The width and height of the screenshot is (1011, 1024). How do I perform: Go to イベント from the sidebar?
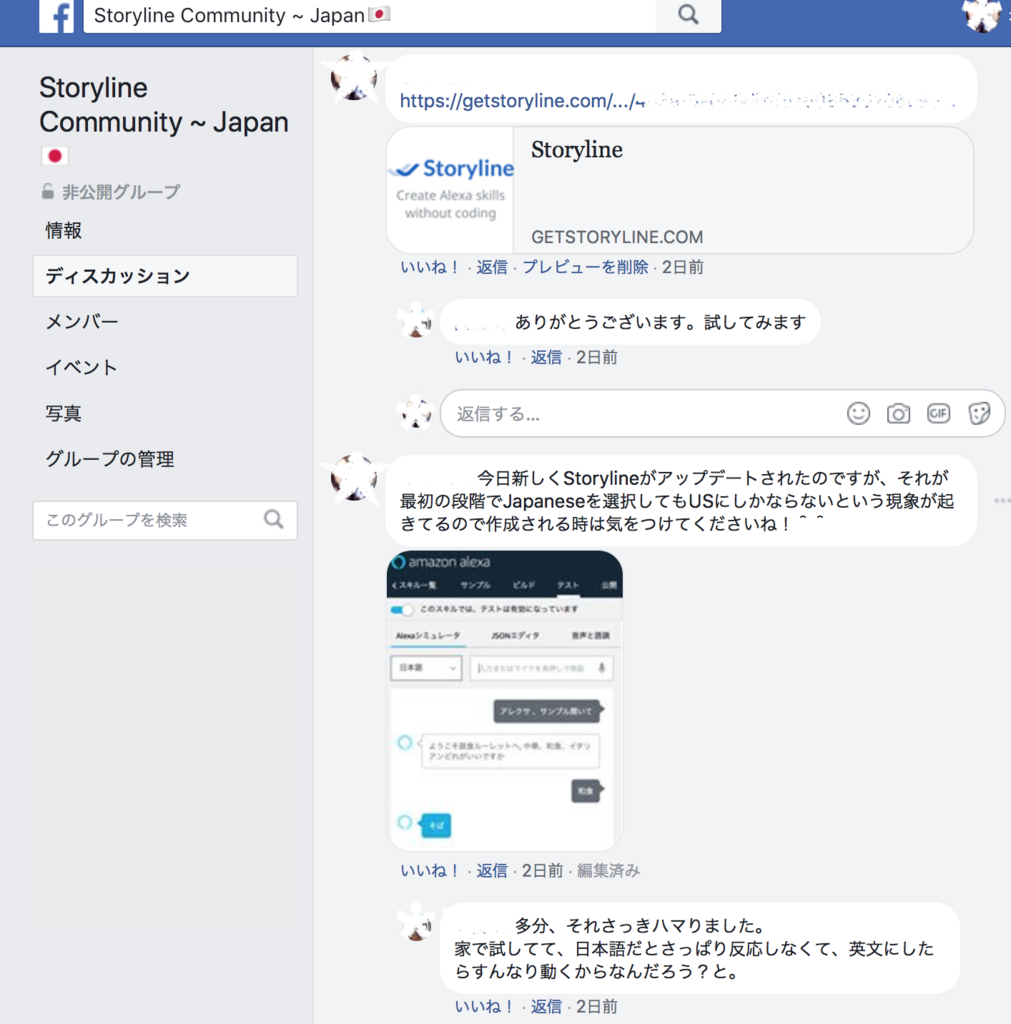79,367
